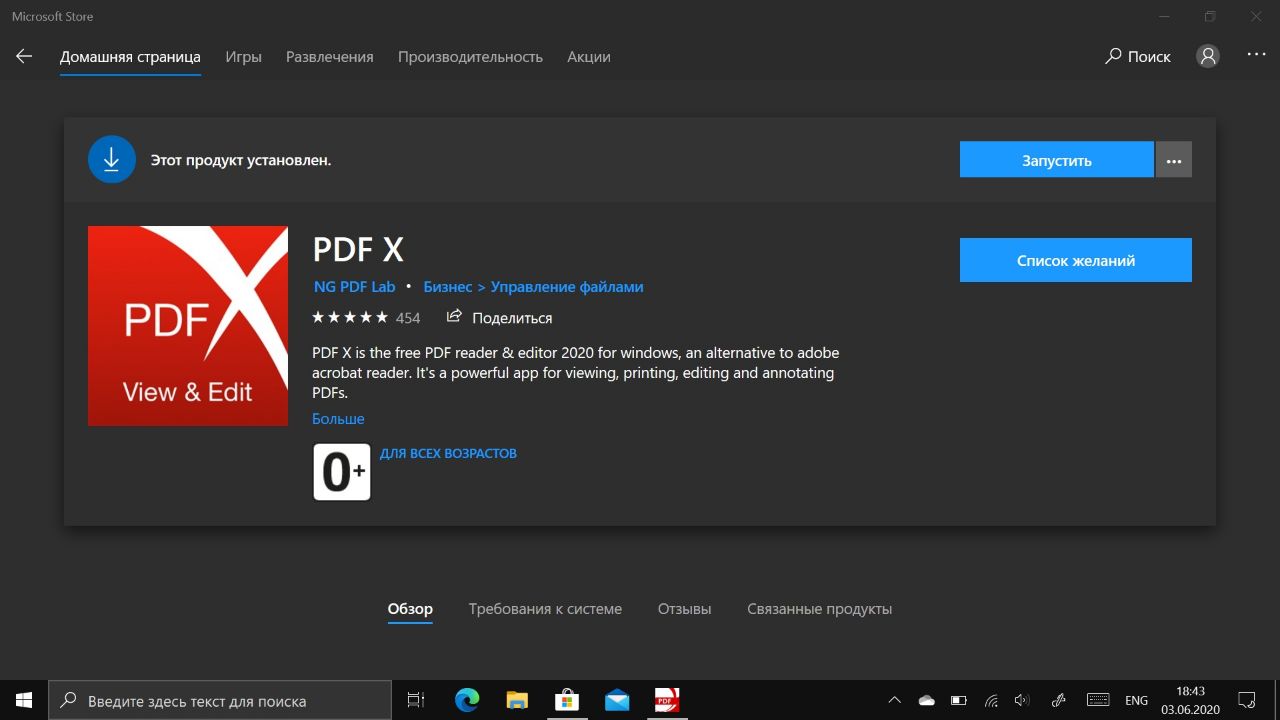Open the Поиск search icon
The image size is (1280, 720).
pyautogui.click(x=1113, y=57)
